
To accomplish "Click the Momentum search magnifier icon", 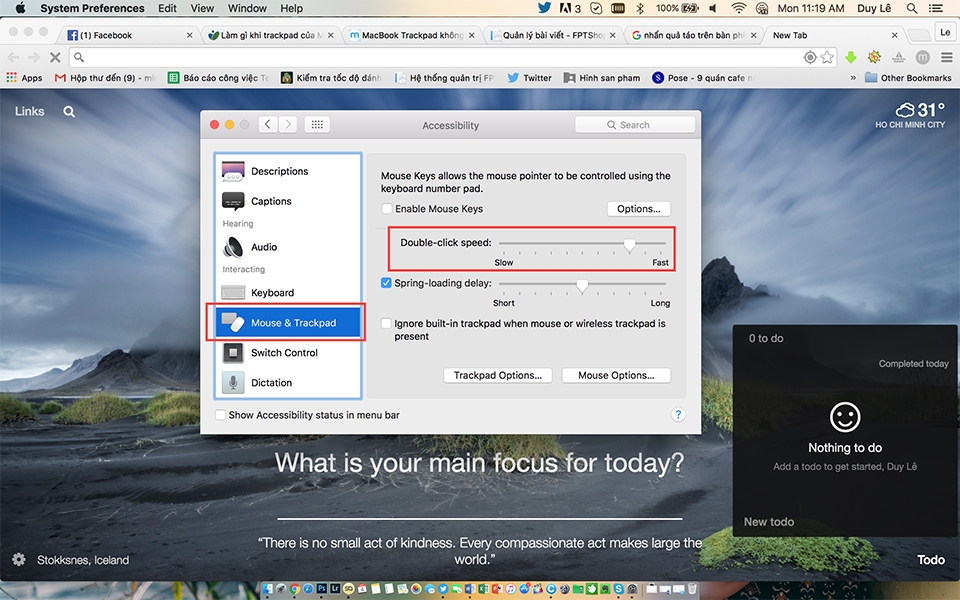I will [69, 111].
